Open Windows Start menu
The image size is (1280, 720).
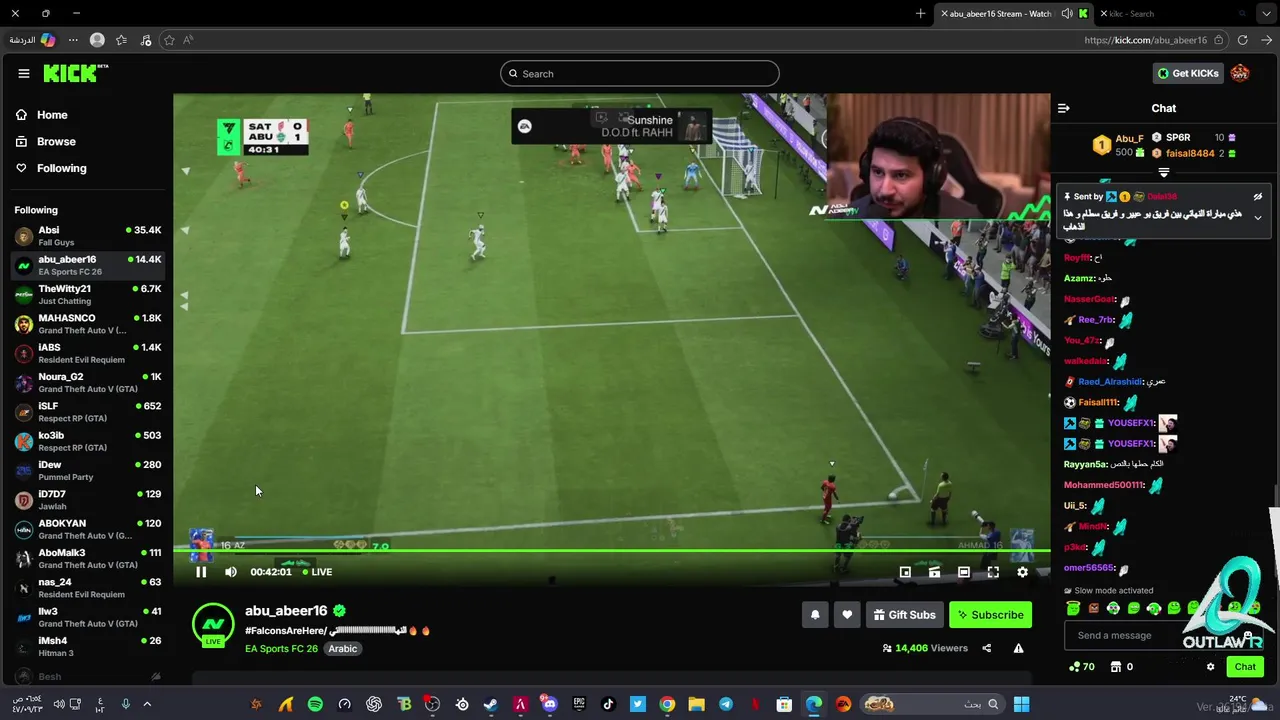[1021, 704]
